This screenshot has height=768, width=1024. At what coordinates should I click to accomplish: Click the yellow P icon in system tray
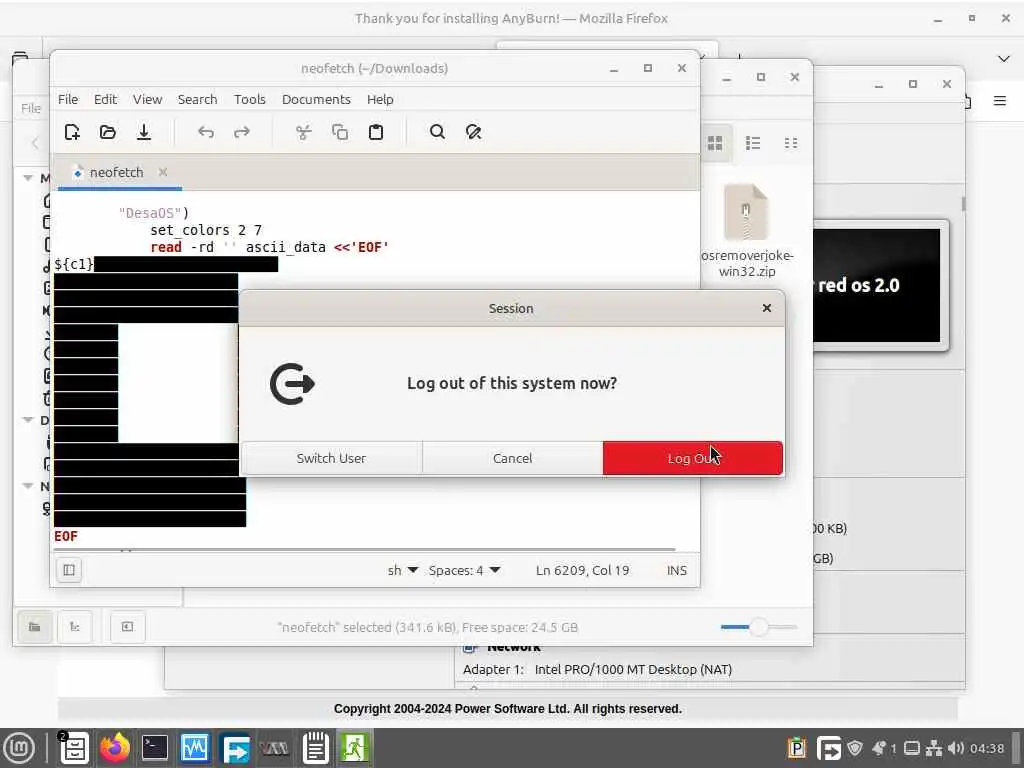(797, 748)
